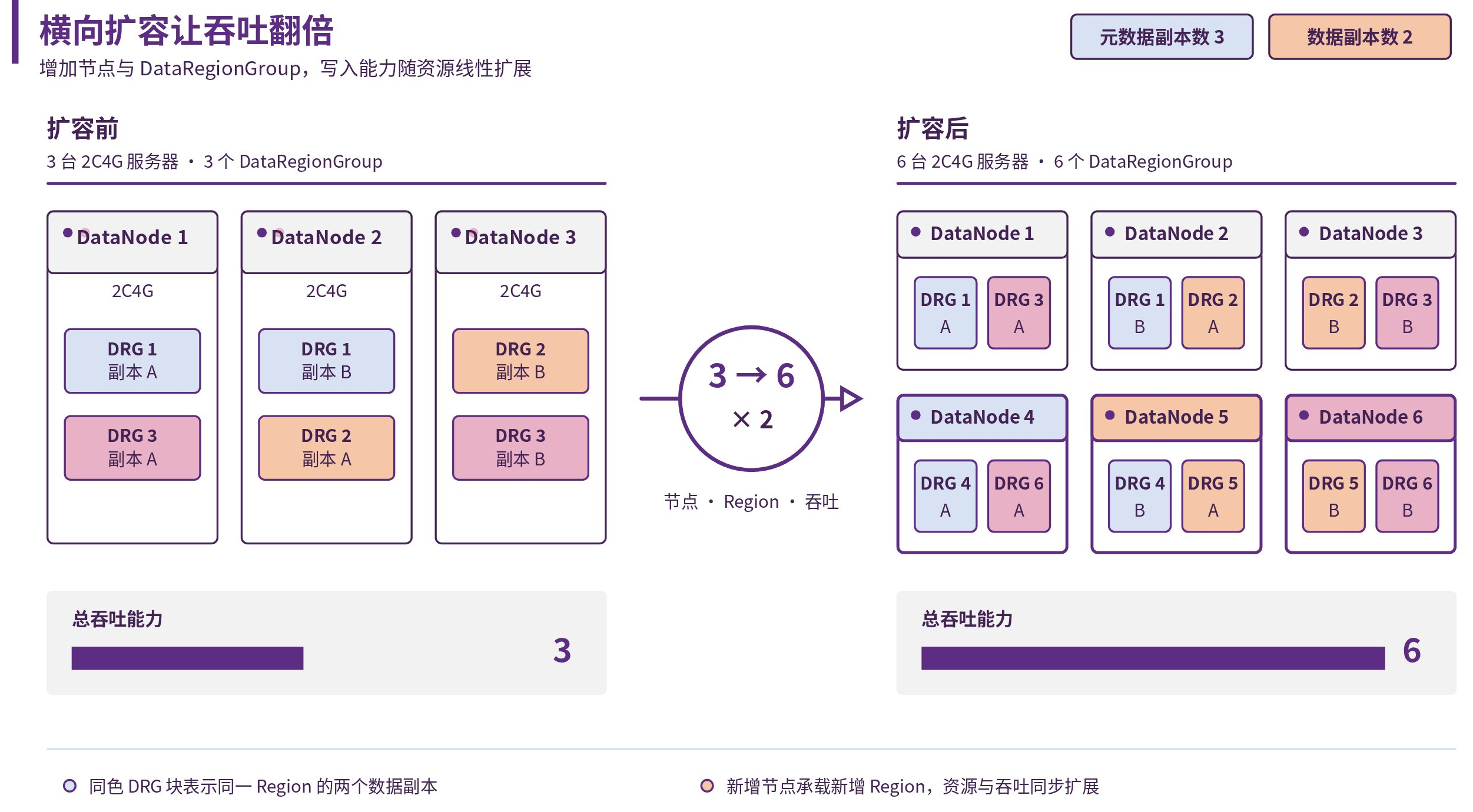This screenshot has width=1473, height=812.
Task: Click the subtitle starting with 增加节点与 DataRegionGroup
Action: click(x=286, y=69)
